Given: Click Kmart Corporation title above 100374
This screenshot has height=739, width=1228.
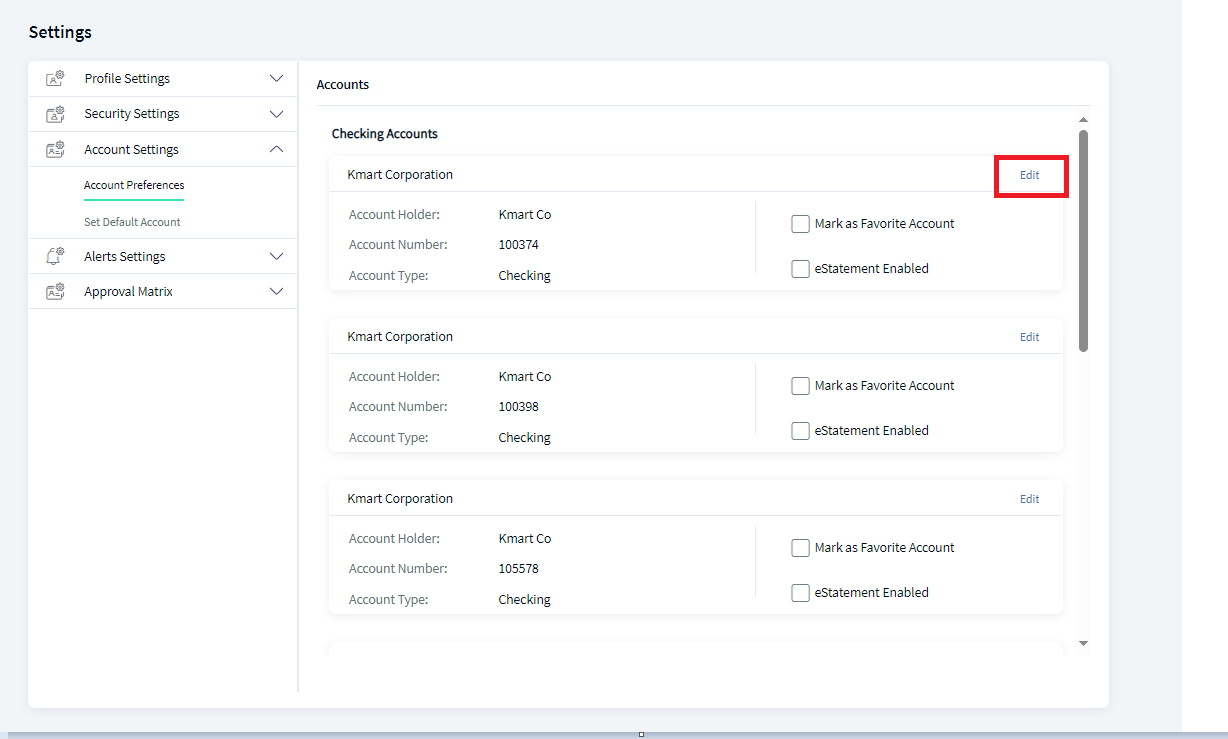Looking at the screenshot, I should [x=400, y=175].
